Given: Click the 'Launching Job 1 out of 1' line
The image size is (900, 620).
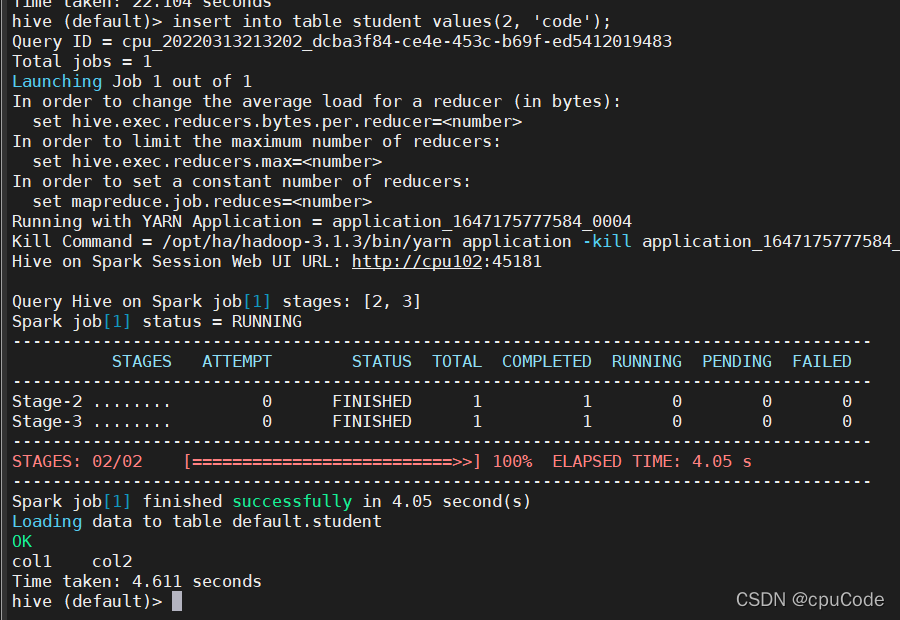Looking at the screenshot, I should pyautogui.click(x=132, y=82).
